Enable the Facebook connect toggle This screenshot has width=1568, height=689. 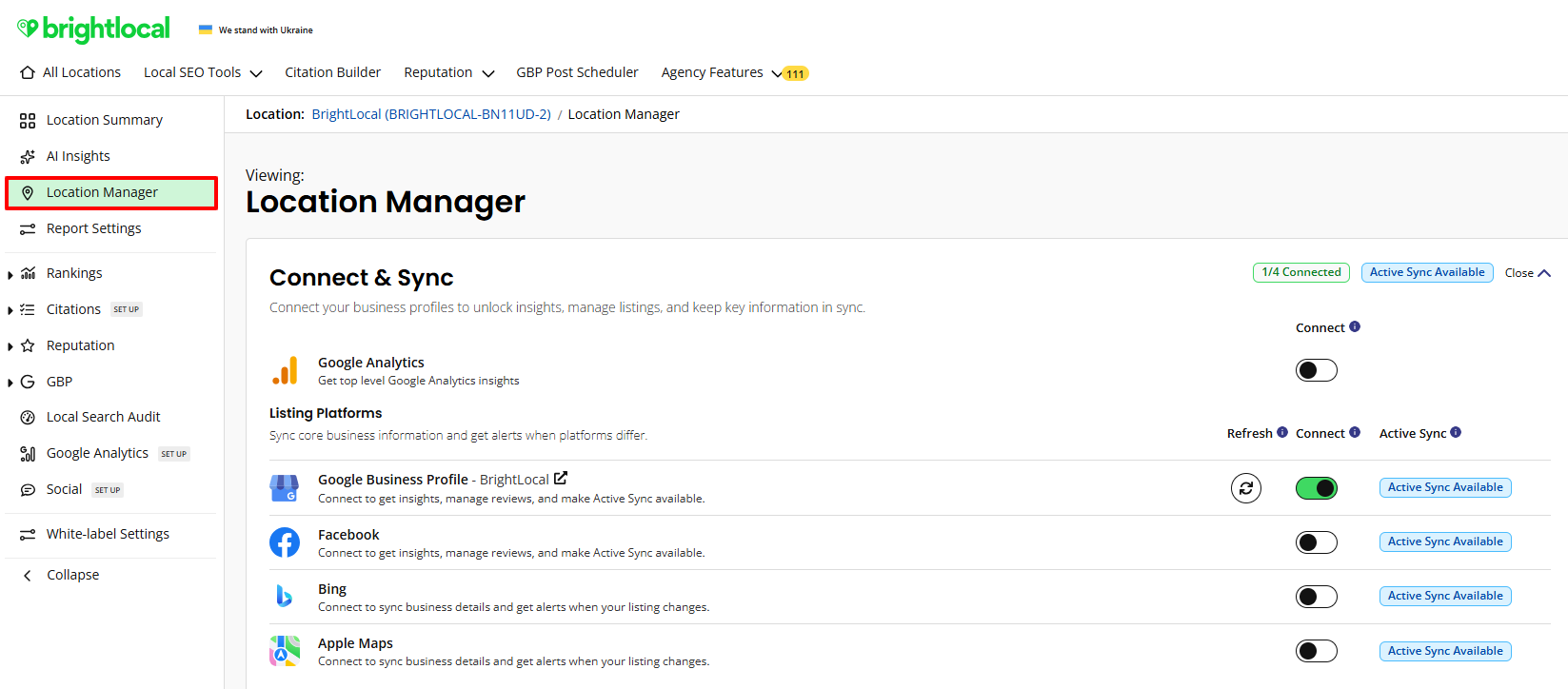[x=1317, y=542]
